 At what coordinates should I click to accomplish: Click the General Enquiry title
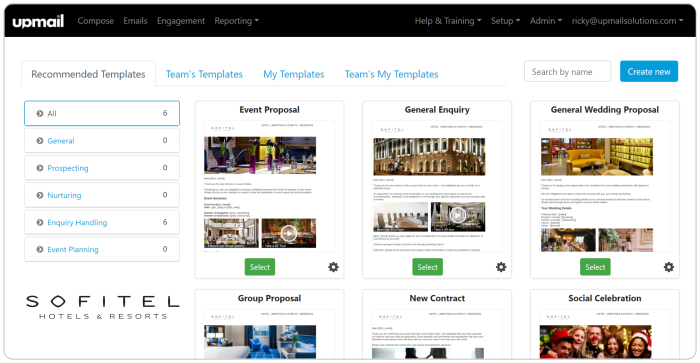pyautogui.click(x=437, y=110)
